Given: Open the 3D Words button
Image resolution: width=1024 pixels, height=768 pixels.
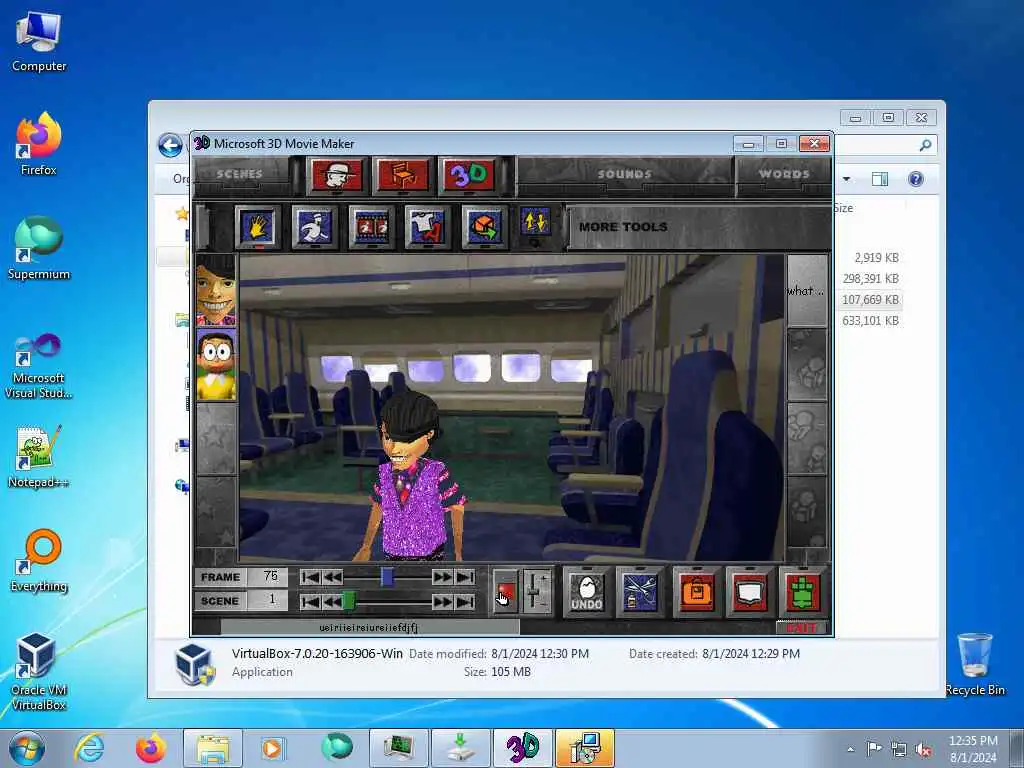Looking at the screenshot, I should [x=468, y=174].
